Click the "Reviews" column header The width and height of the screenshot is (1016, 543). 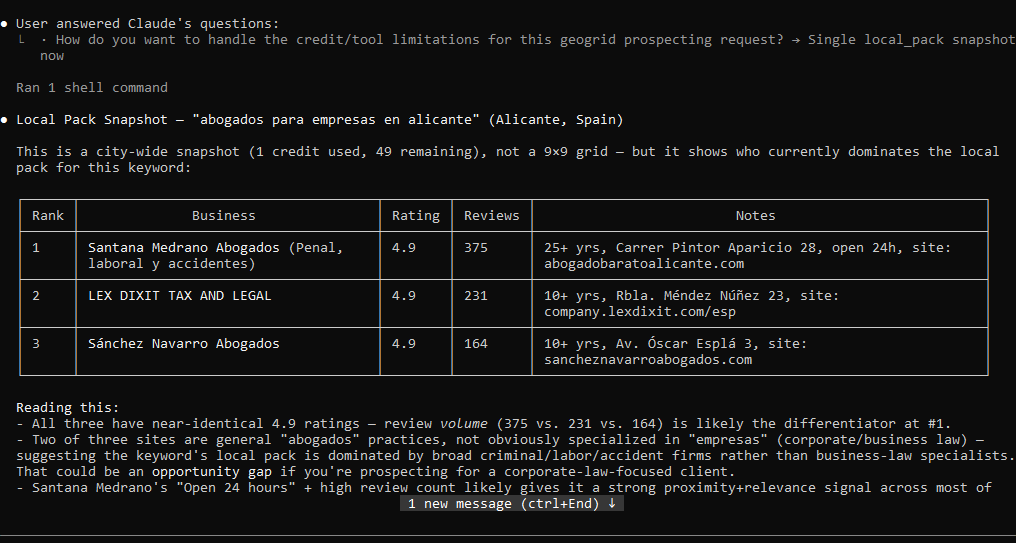point(492,216)
